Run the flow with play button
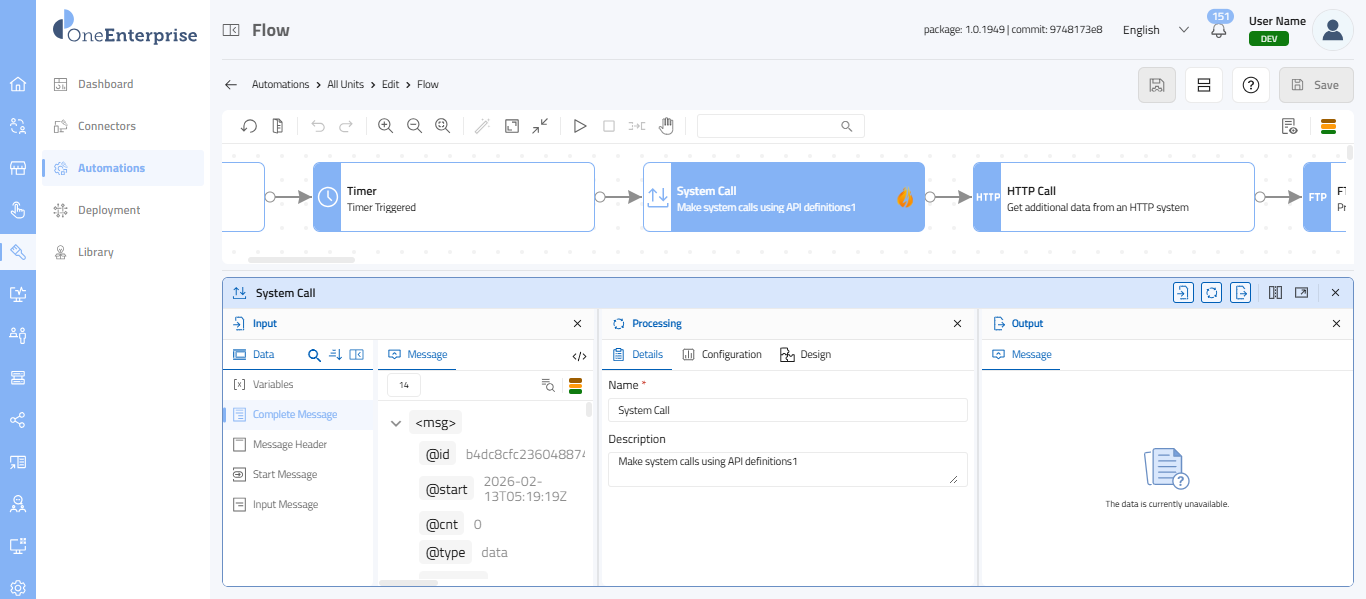This screenshot has width=1366, height=599. (580, 126)
